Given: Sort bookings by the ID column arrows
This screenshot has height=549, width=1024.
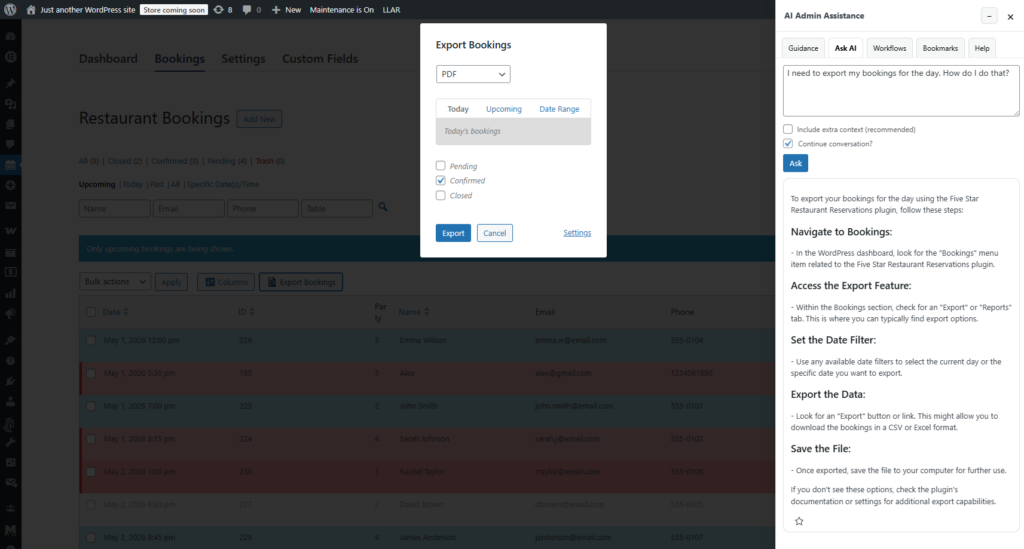Looking at the screenshot, I should pyautogui.click(x=252, y=312).
